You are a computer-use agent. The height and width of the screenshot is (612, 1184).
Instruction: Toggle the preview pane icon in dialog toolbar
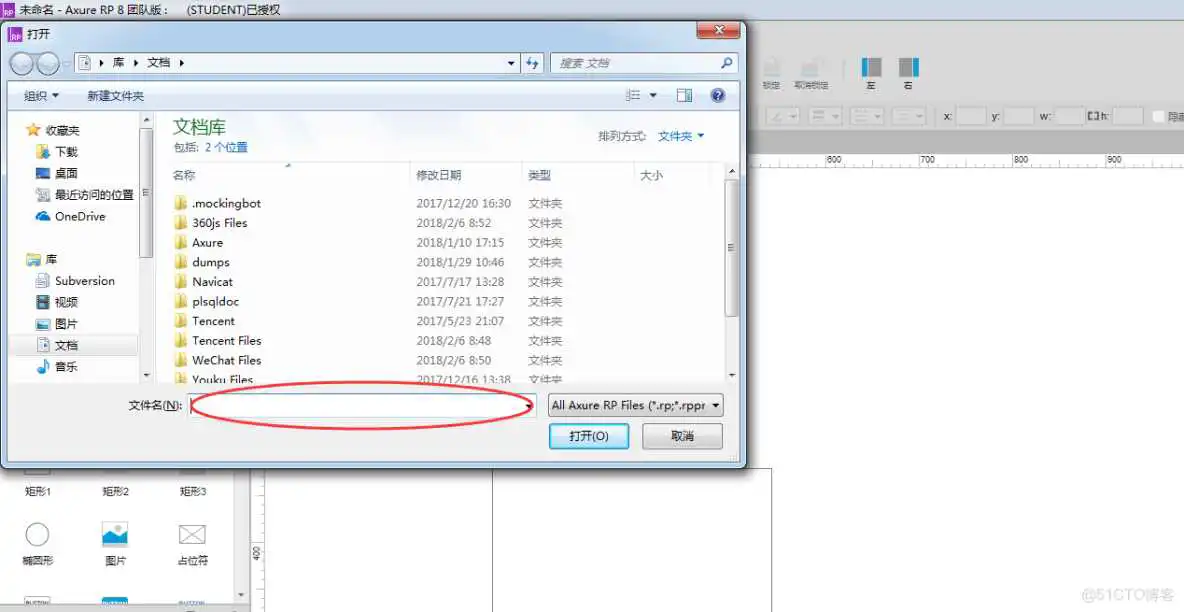coord(684,95)
